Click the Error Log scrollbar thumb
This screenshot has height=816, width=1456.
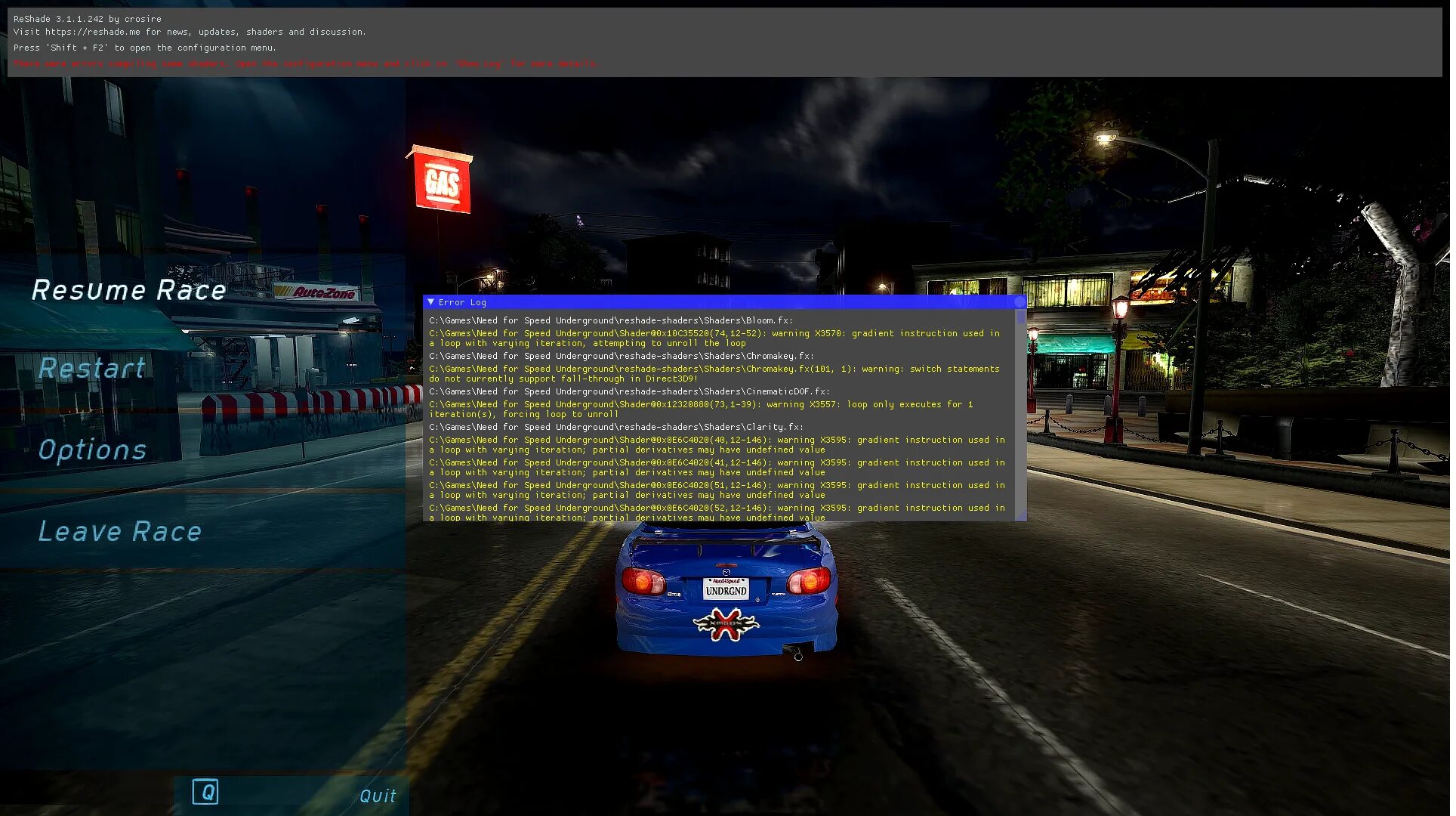(1021, 317)
